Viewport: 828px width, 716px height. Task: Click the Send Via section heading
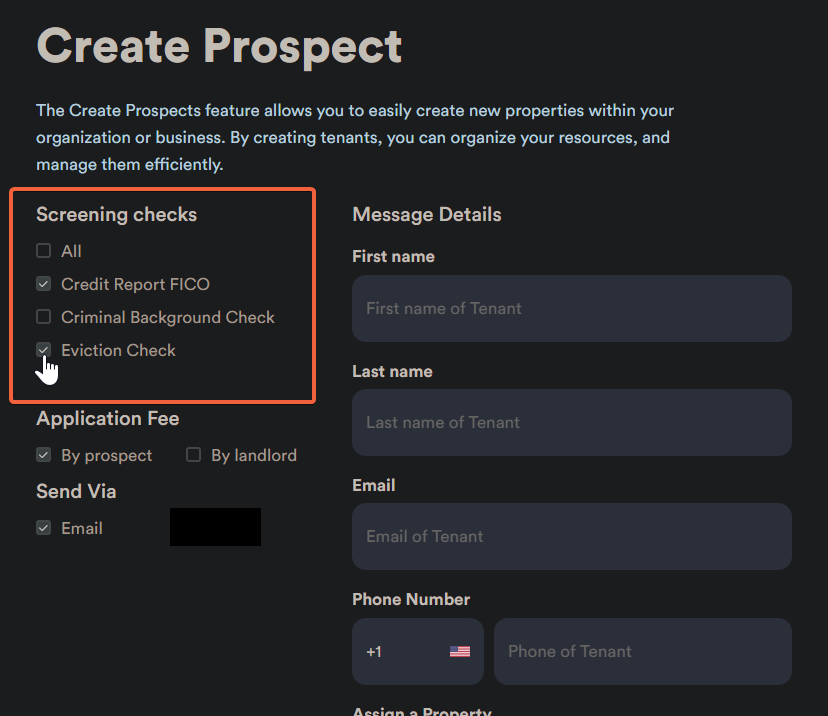pos(76,492)
